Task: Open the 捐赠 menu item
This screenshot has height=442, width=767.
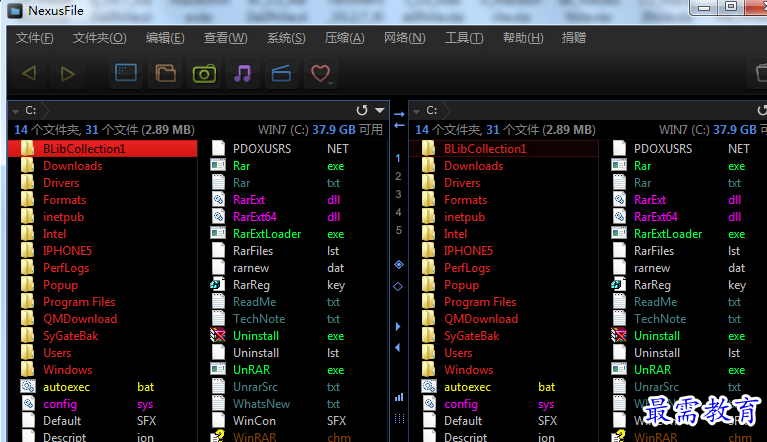Action: click(574, 38)
